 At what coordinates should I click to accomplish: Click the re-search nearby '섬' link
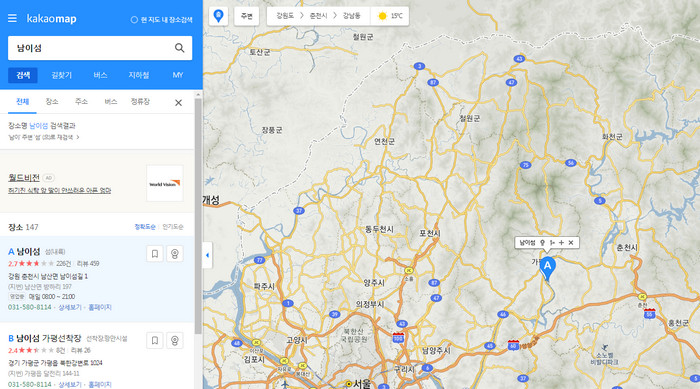[x=44, y=138]
